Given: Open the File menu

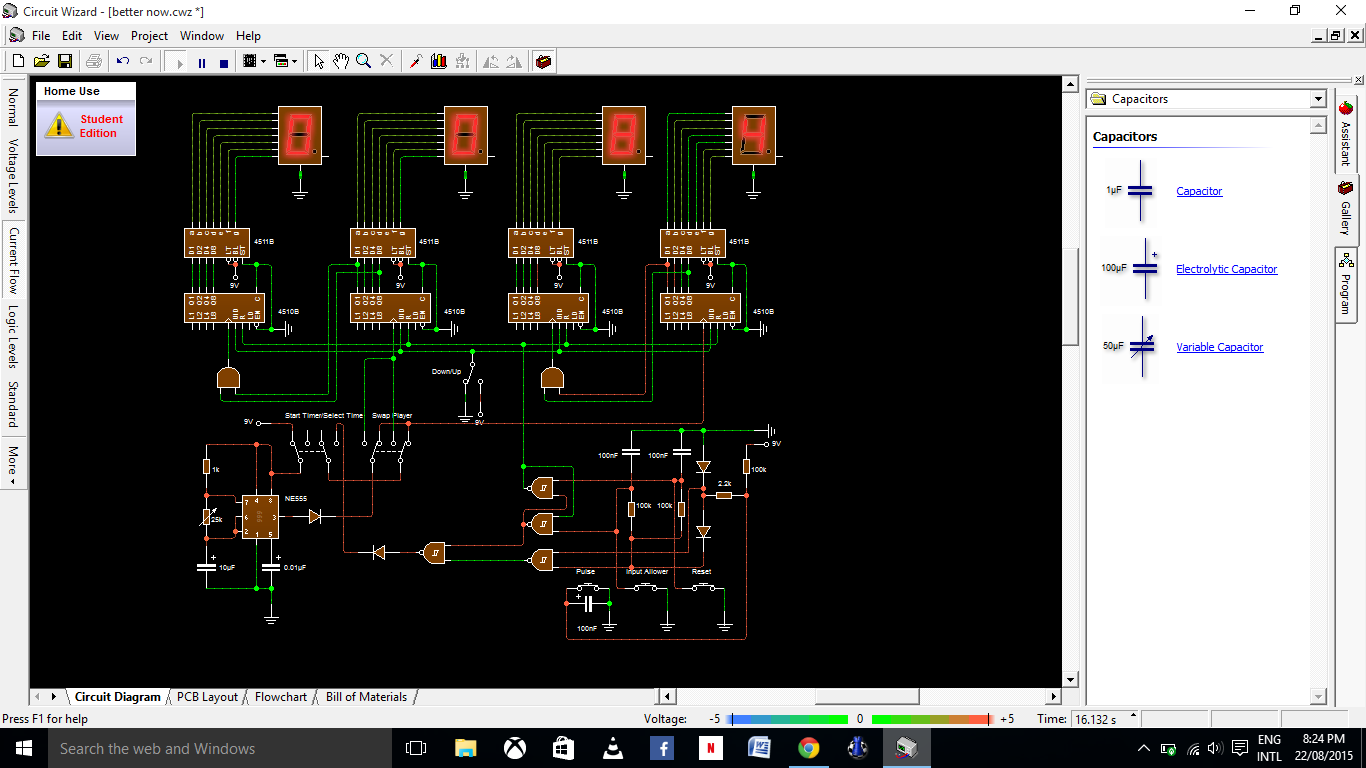Looking at the screenshot, I should [x=41, y=35].
